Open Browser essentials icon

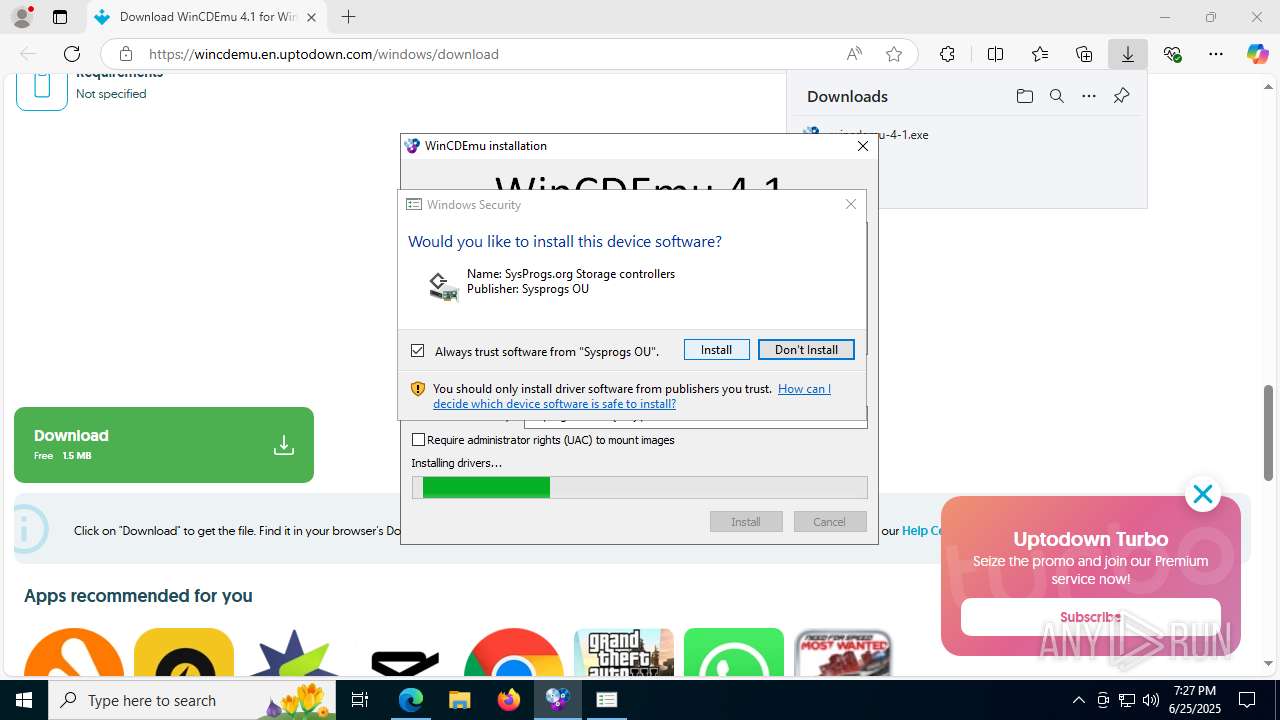pos(1172,54)
